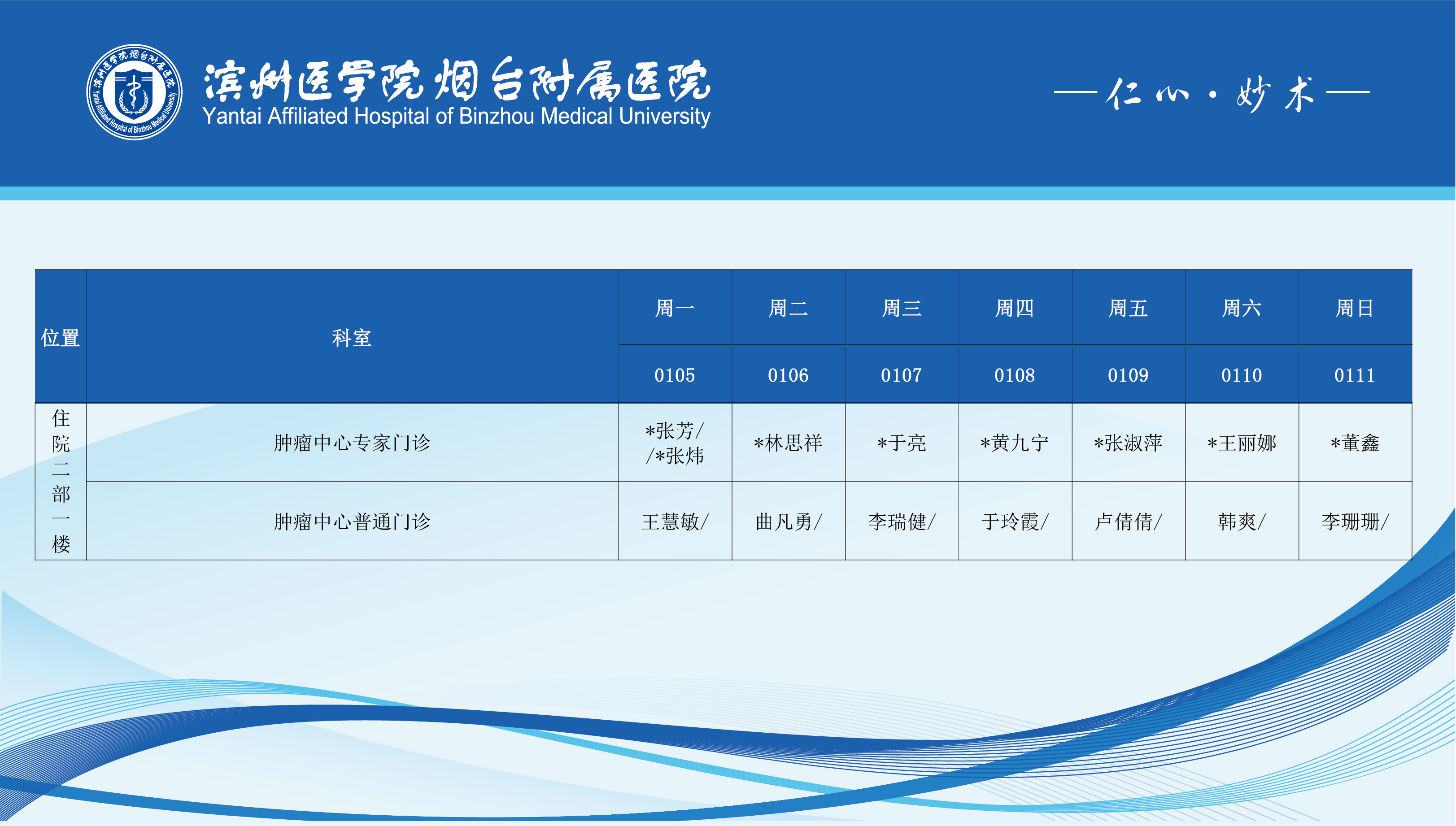Select the 肿瘤中心专家门诊 row label

click(x=352, y=443)
